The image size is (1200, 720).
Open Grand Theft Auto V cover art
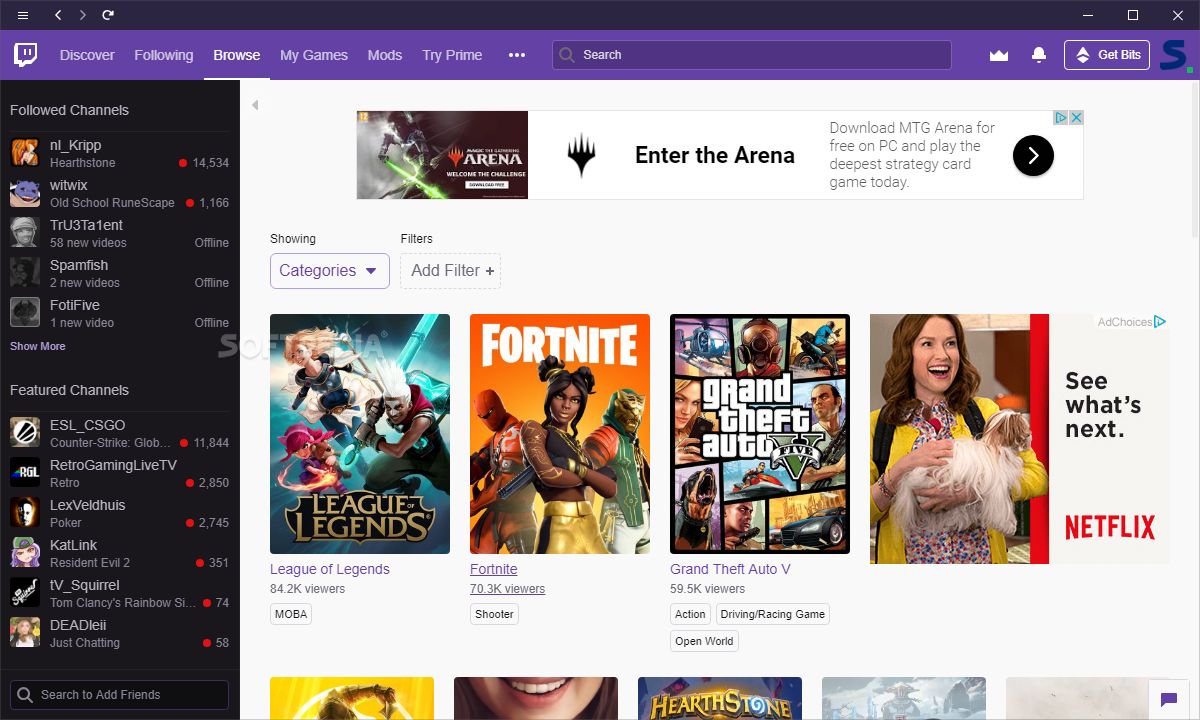pyautogui.click(x=760, y=434)
